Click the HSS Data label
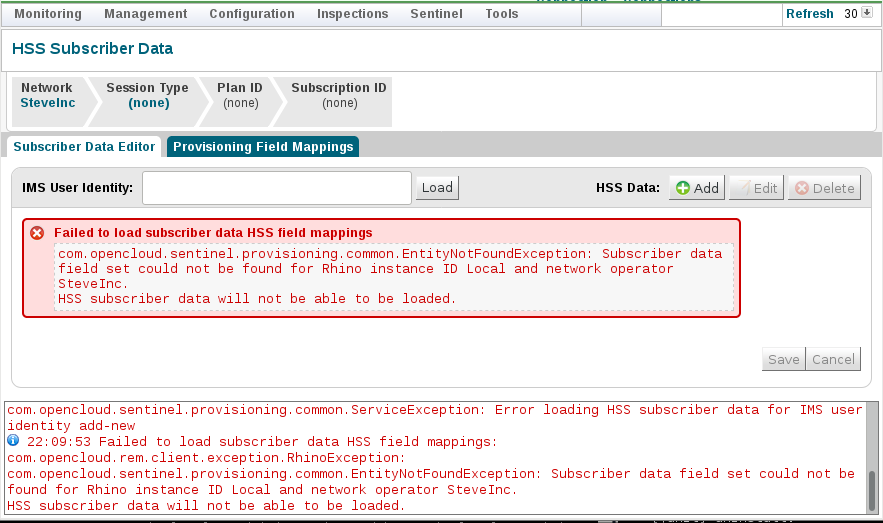Screen dimensions: 883x523 (x=628, y=188)
